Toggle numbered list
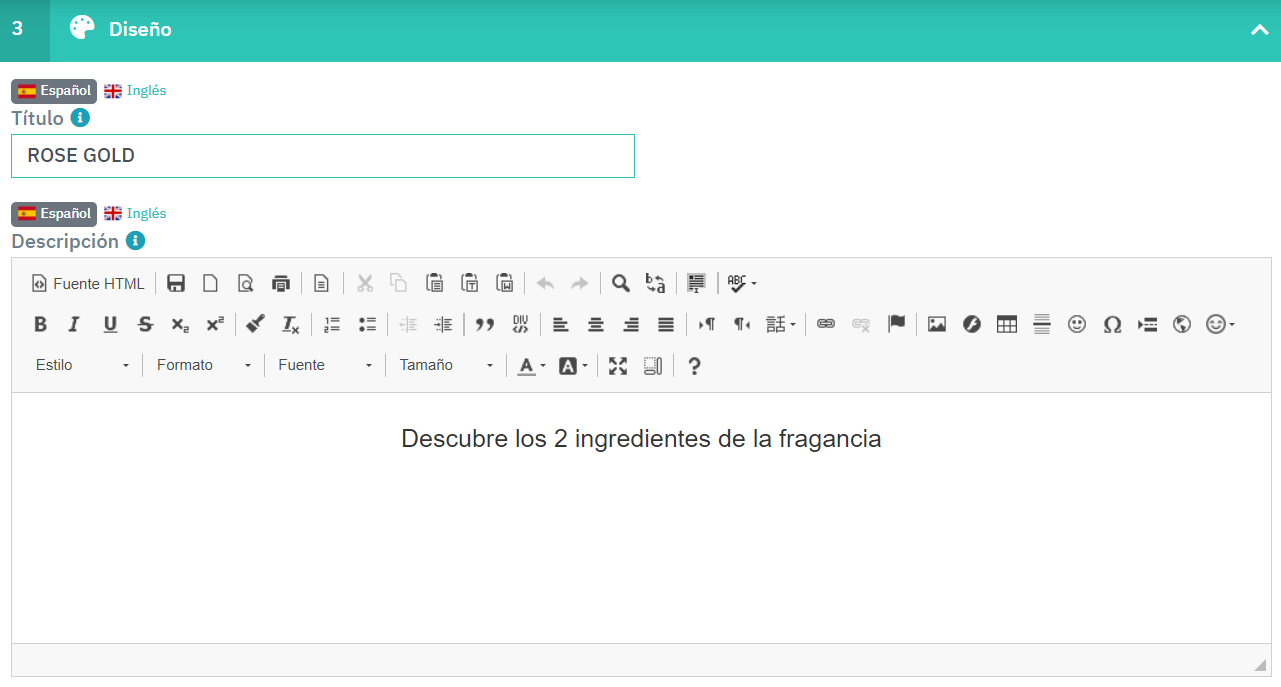1281x687 pixels. (332, 324)
